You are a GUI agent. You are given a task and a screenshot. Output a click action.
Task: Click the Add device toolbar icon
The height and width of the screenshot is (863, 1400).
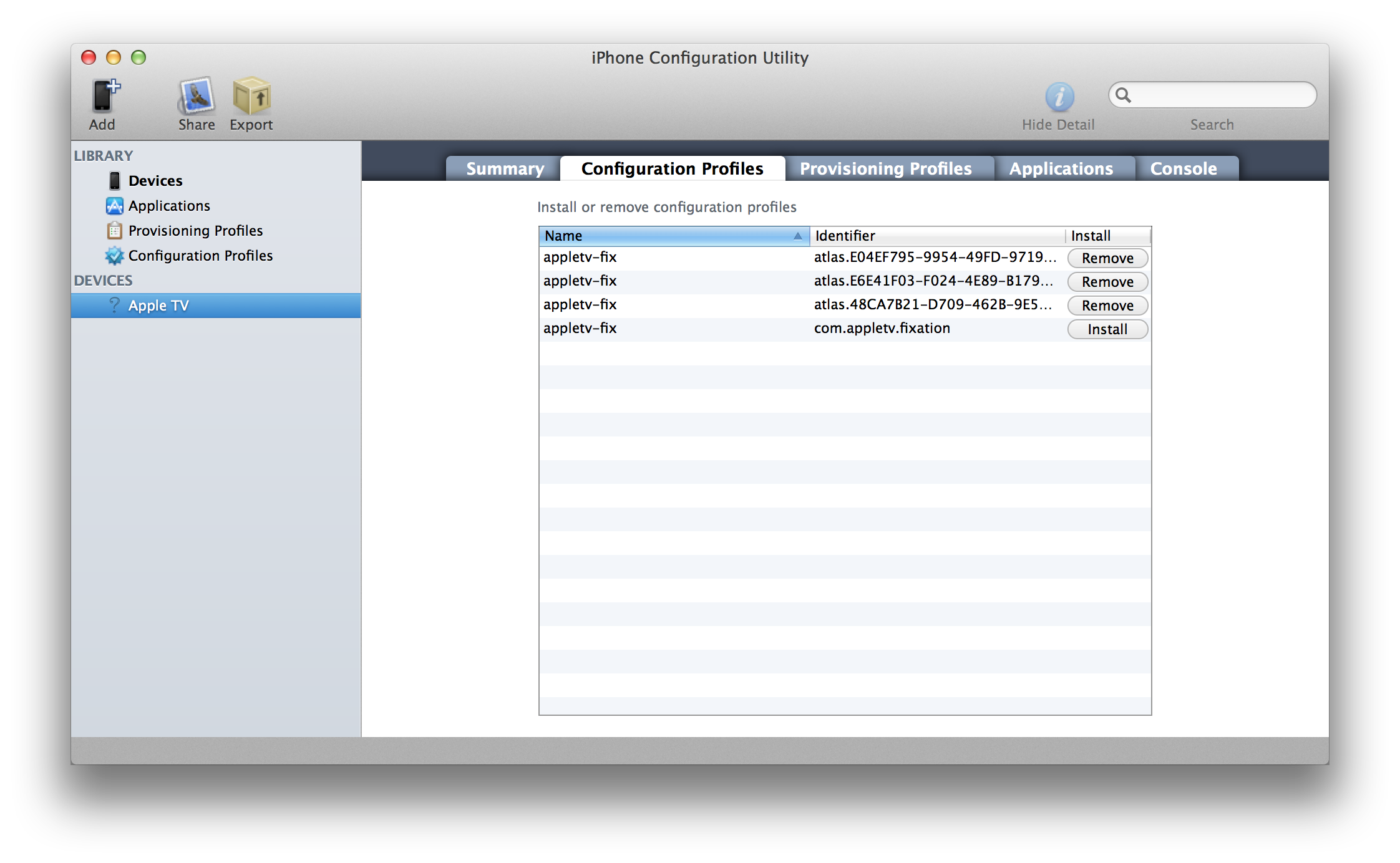(x=105, y=96)
